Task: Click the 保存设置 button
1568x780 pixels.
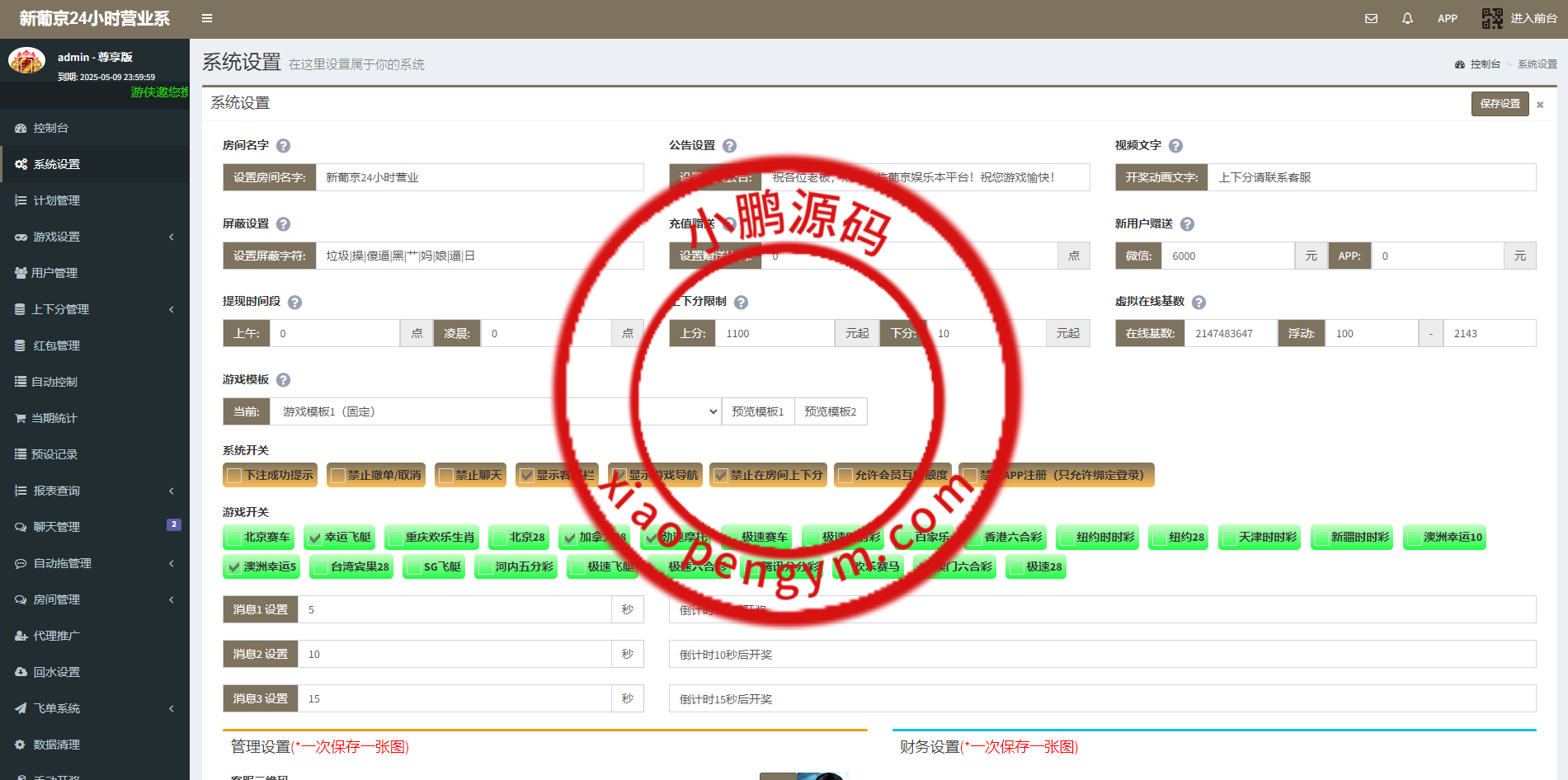Action: click(x=1499, y=104)
